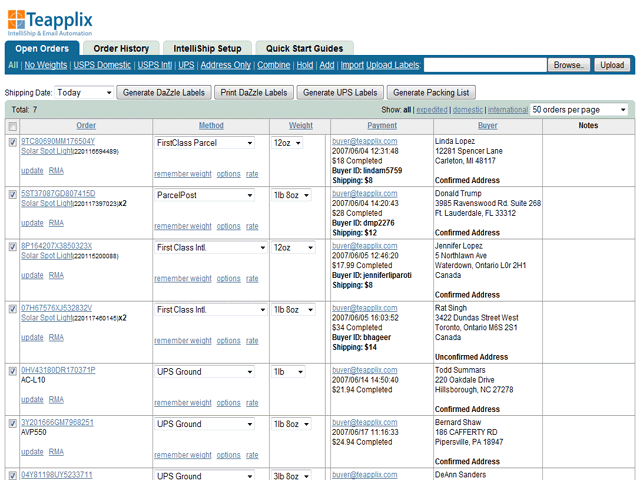640x480 pixels.
Task: Uncheck order 0HV43180DR170371P checkbox
Action: [x=12, y=371]
